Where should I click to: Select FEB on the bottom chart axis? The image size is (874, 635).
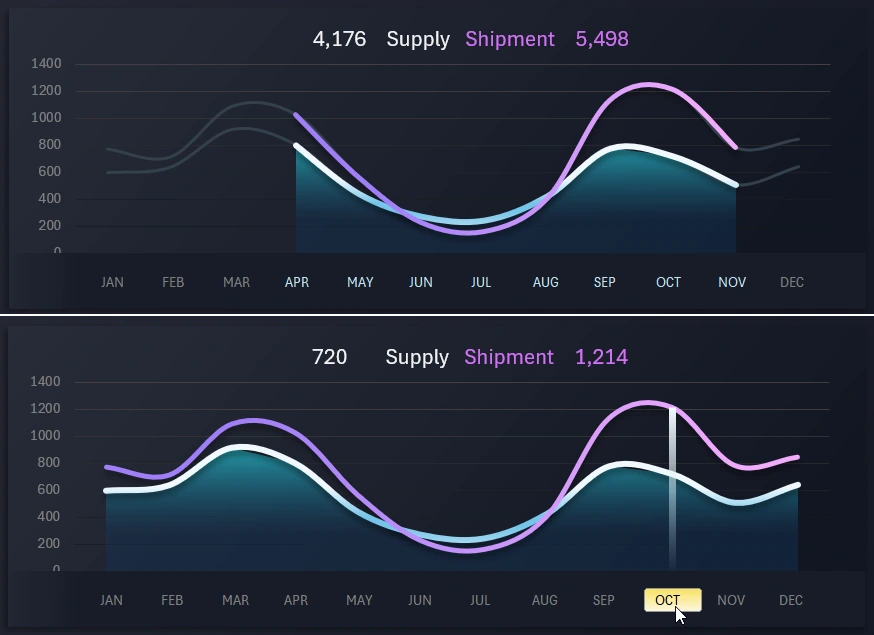(172, 599)
